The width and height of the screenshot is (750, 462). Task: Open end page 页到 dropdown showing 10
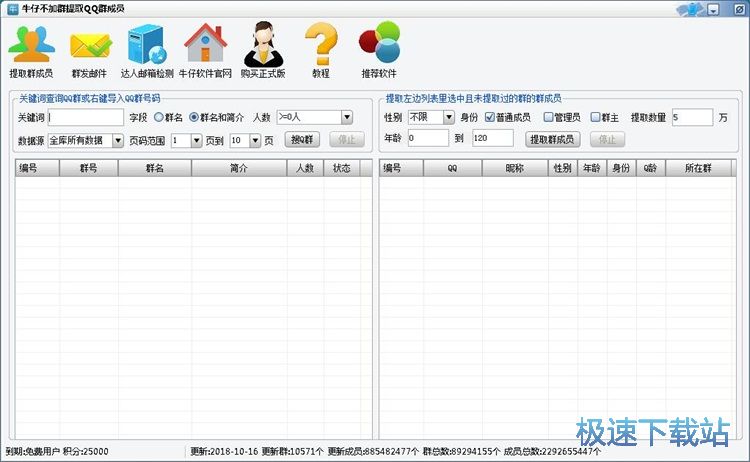click(x=255, y=141)
